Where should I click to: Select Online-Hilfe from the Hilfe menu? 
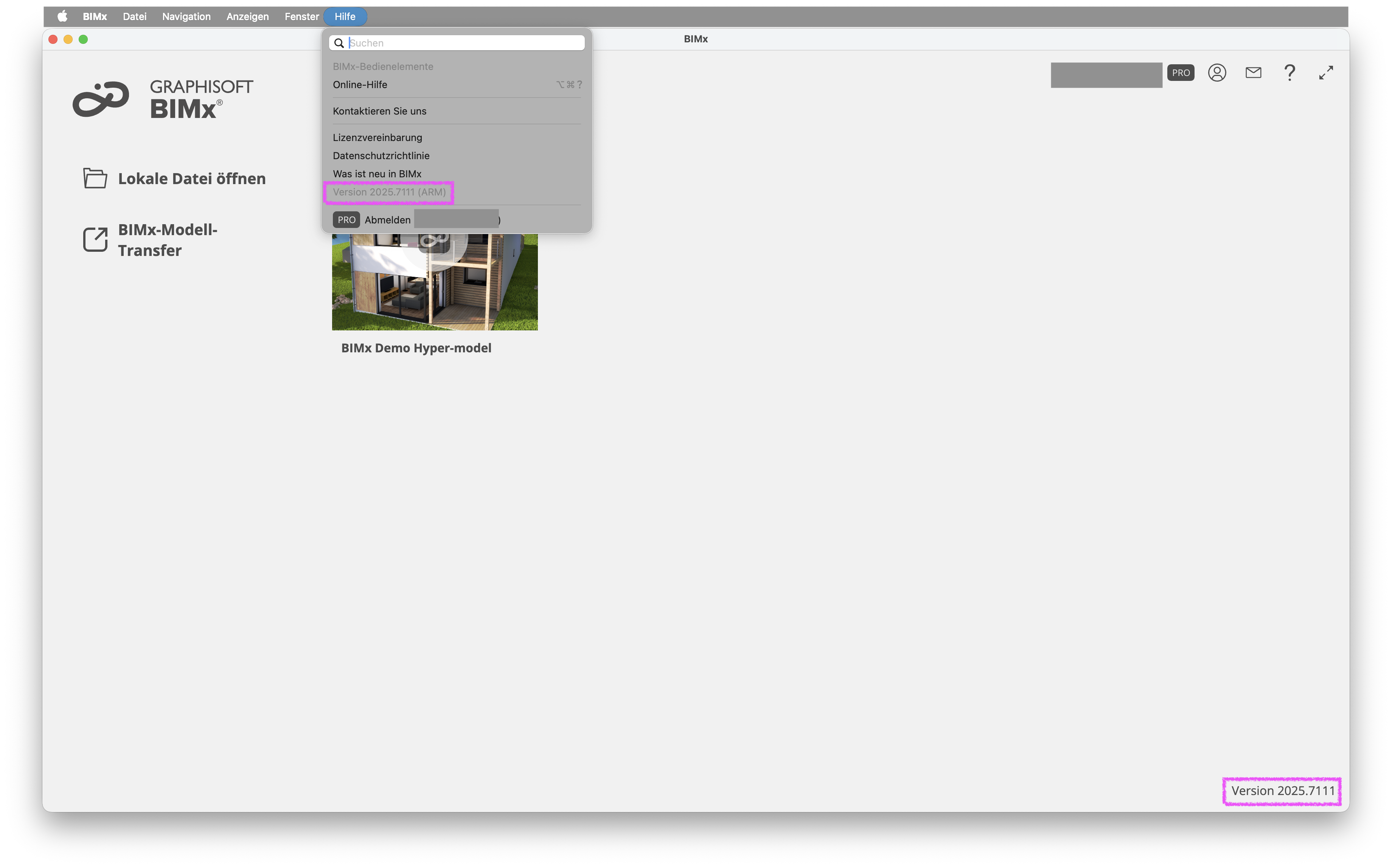[x=457, y=84]
